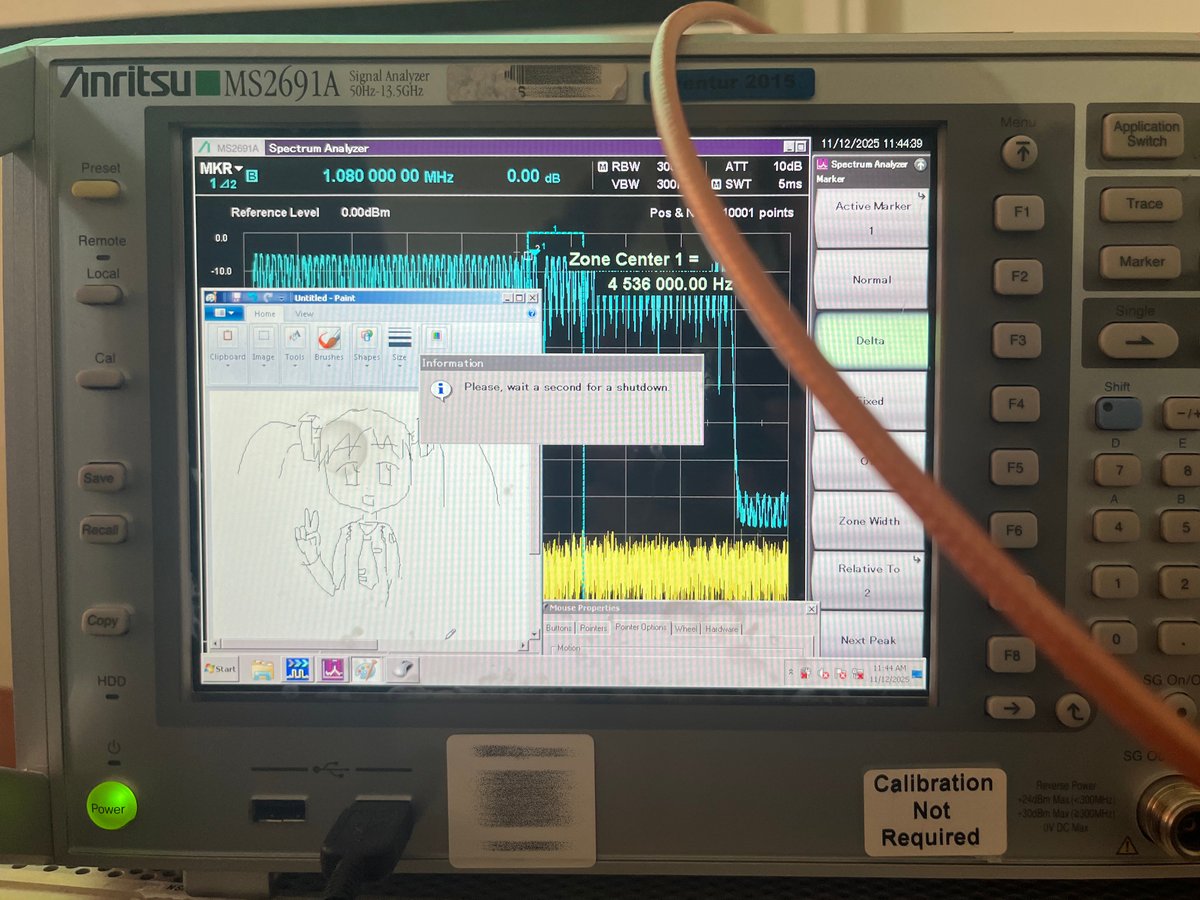The height and width of the screenshot is (900, 1200).
Task: Open the Wheel tab in Mouse Properties
Action: click(685, 628)
